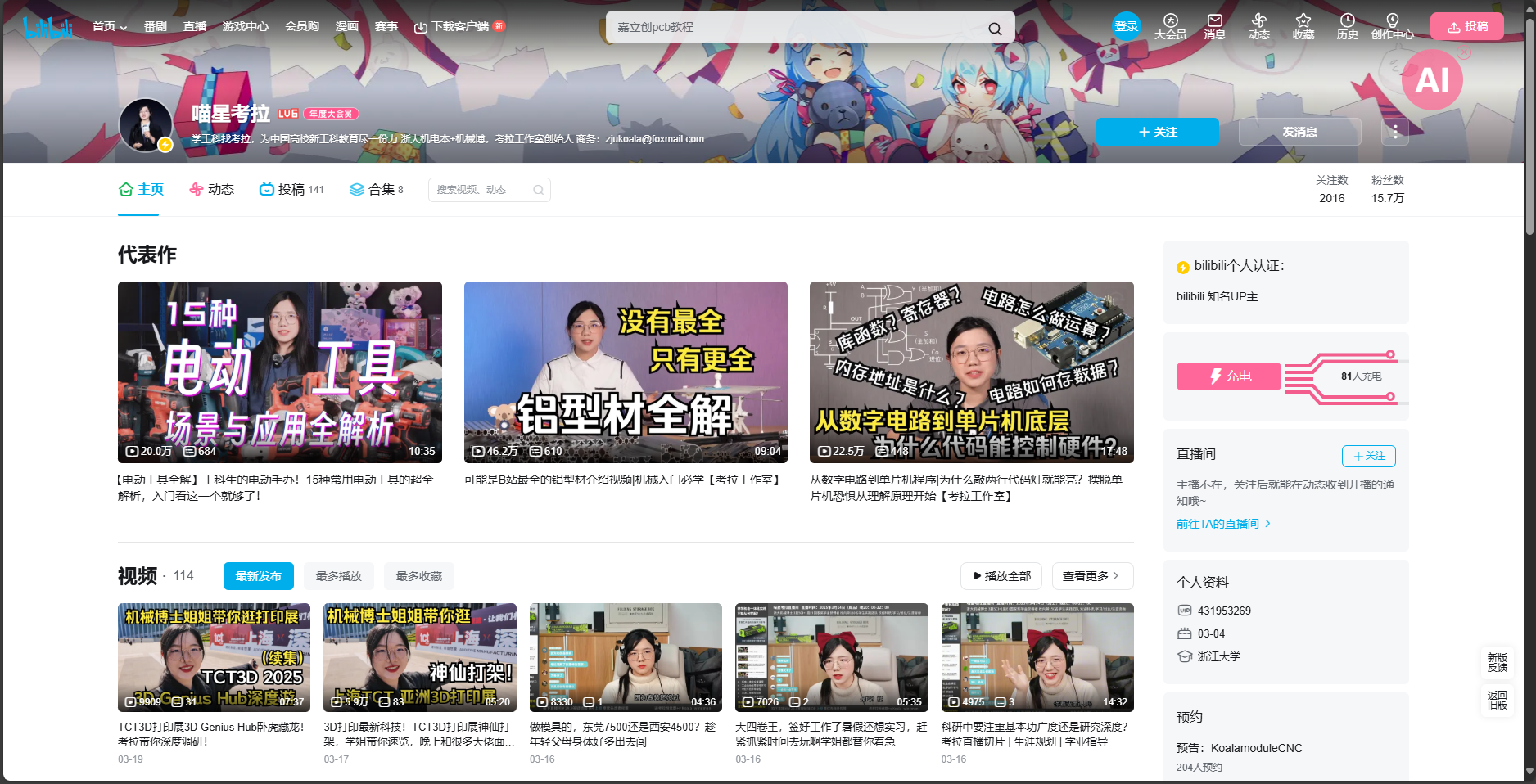Click the AI floating badge icon
The width and height of the screenshot is (1536, 784).
click(x=1432, y=80)
